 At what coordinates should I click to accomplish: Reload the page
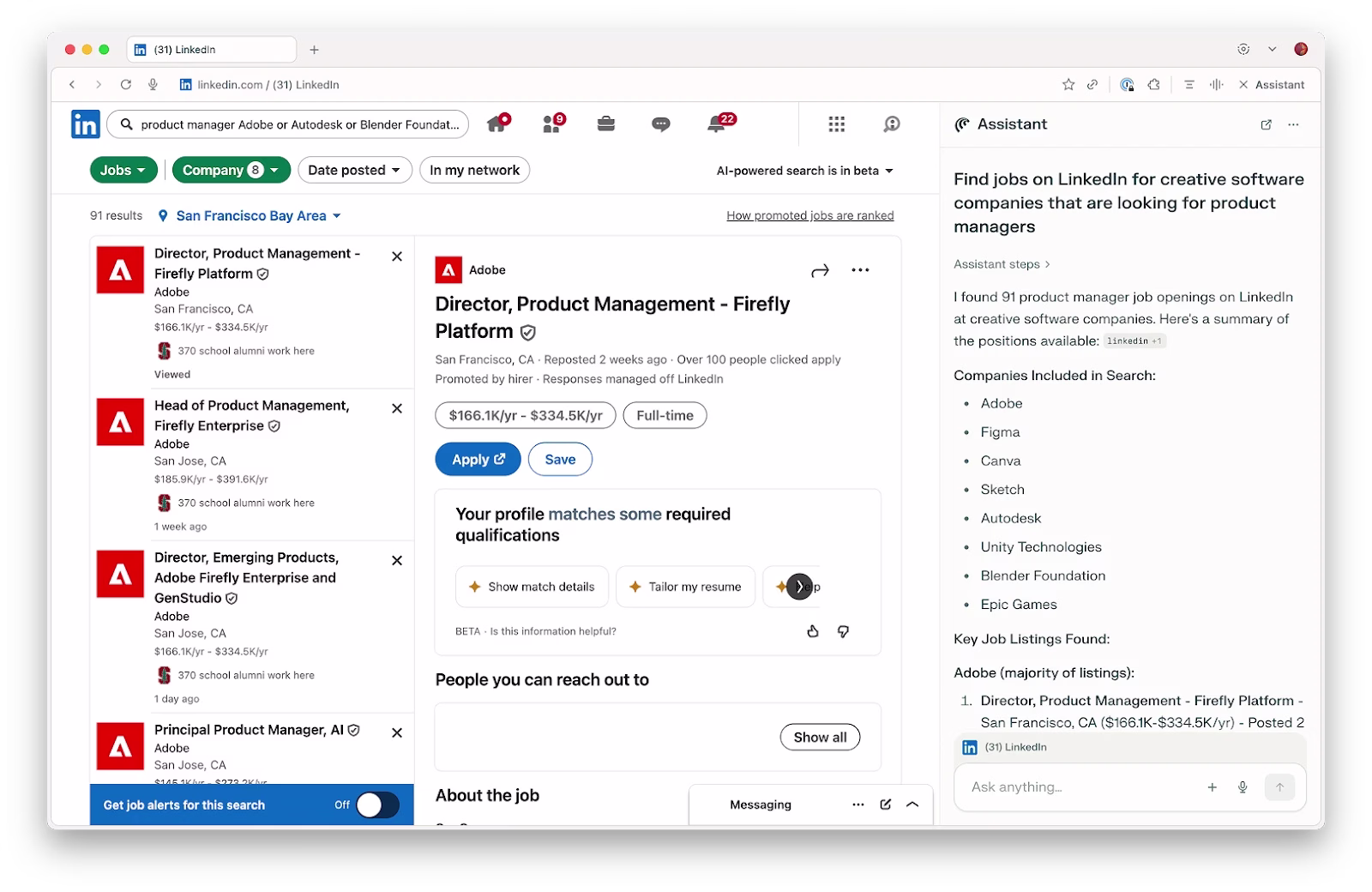pyautogui.click(x=126, y=85)
